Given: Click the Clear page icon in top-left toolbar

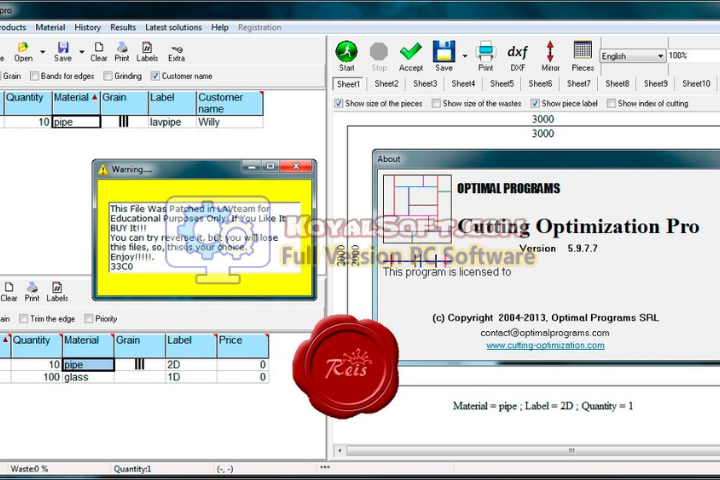Looking at the screenshot, I should [99, 47].
